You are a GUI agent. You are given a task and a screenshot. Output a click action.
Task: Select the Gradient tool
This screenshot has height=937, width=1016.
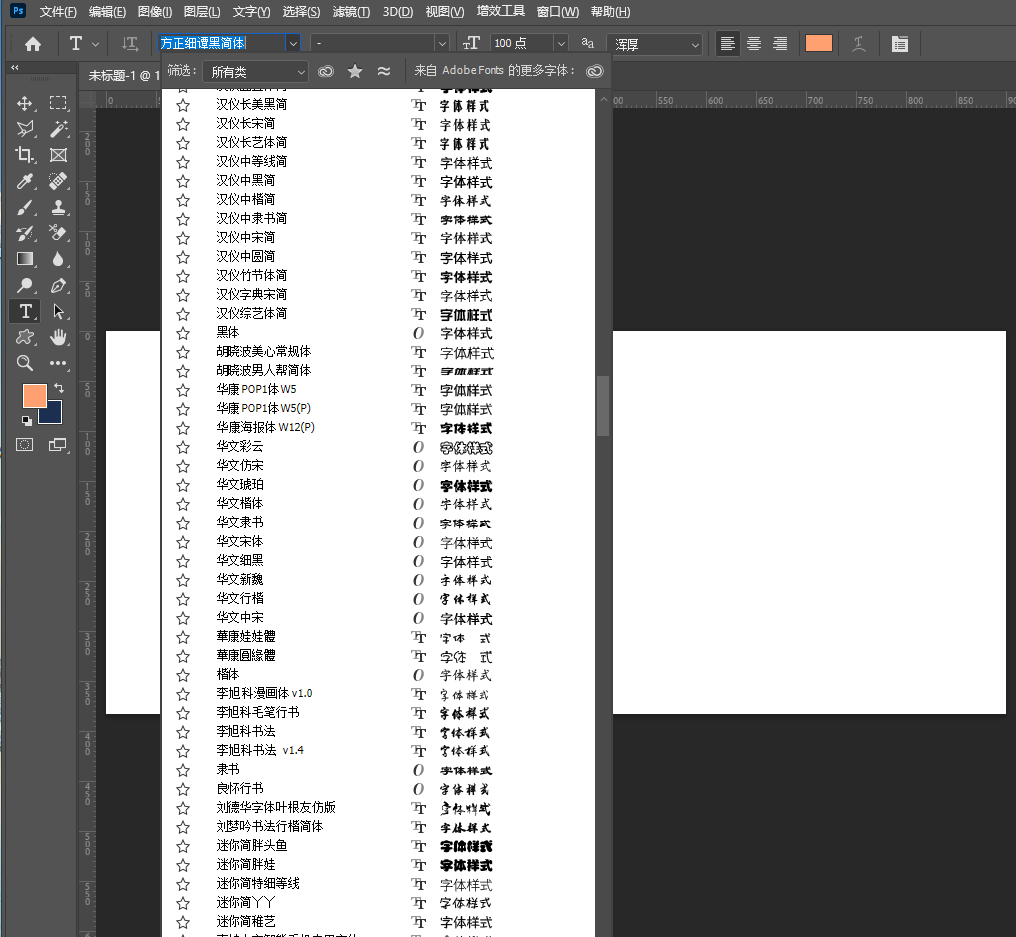pyautogui.click(x=25, y=259)
